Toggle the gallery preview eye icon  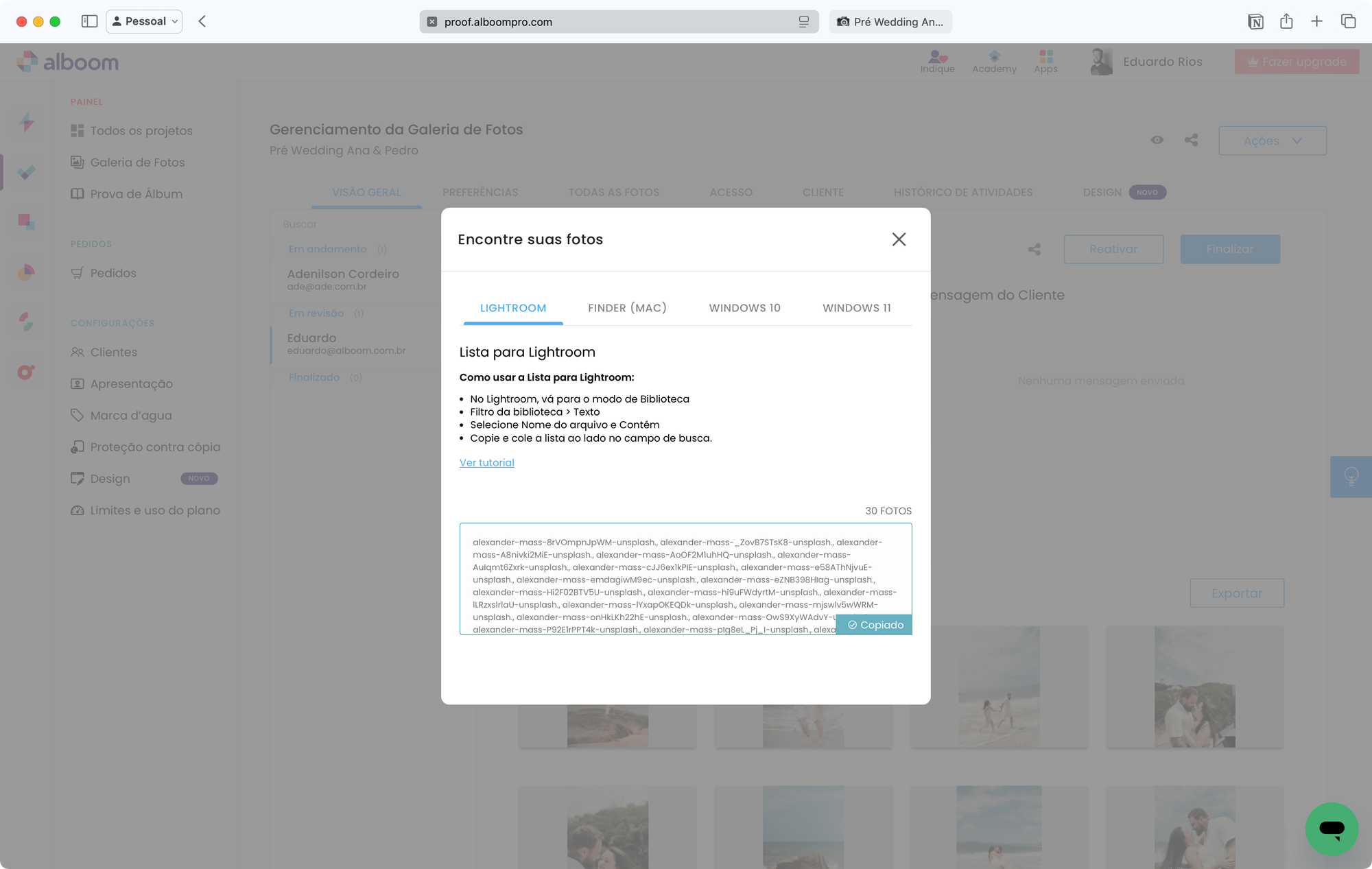tap(1157, 140)
